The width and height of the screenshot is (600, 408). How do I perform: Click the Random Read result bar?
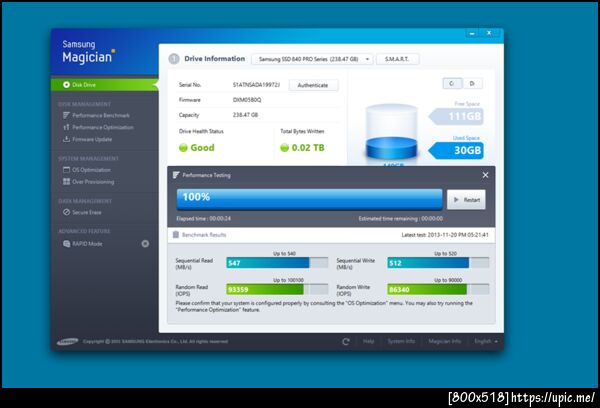click(x=277, y=289)
